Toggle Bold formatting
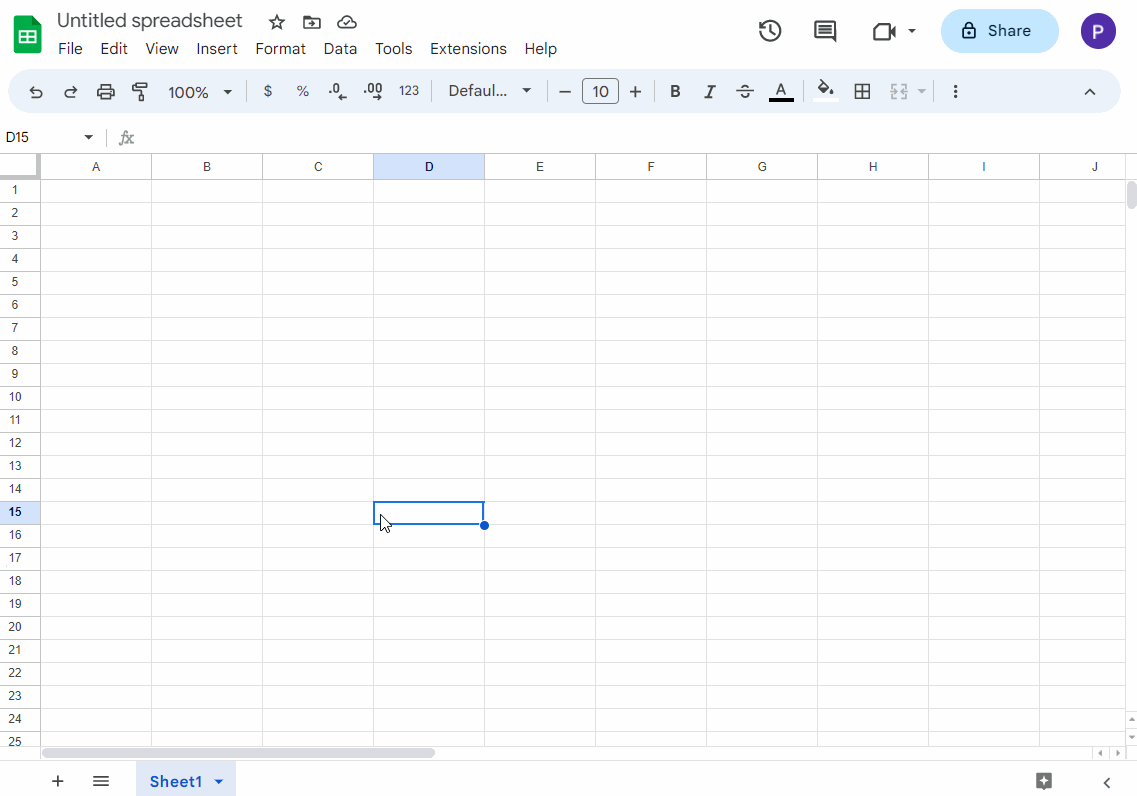1137x796 pixels. point(675,91)
